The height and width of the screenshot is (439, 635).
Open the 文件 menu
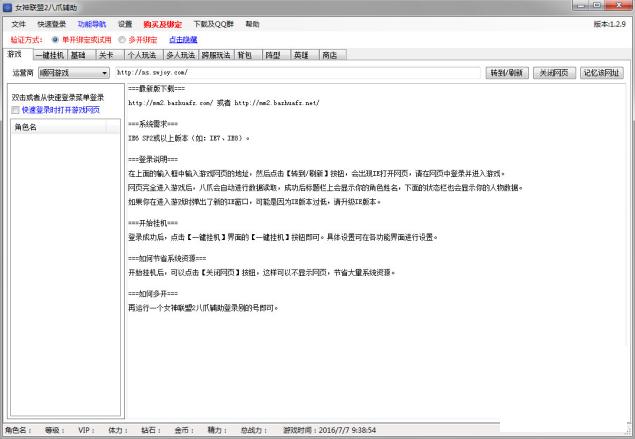click(18, 23)
